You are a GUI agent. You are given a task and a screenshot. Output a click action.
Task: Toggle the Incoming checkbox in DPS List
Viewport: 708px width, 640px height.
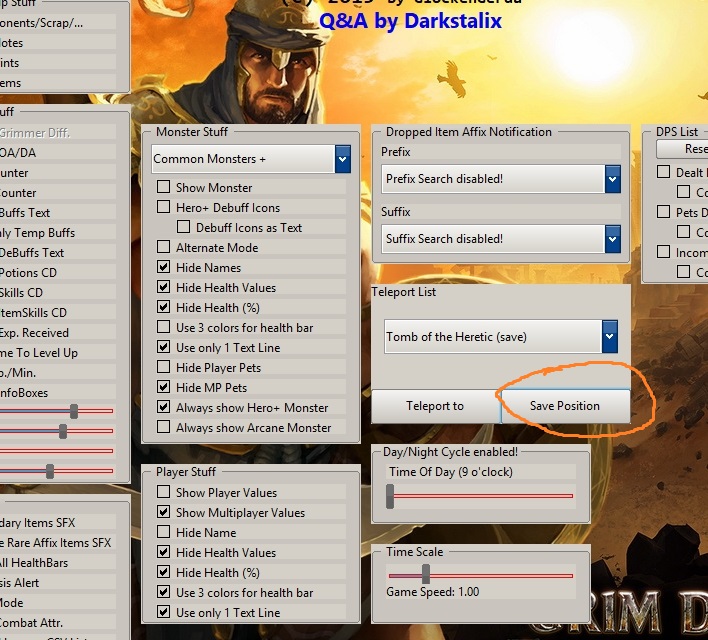pos(663,252)
